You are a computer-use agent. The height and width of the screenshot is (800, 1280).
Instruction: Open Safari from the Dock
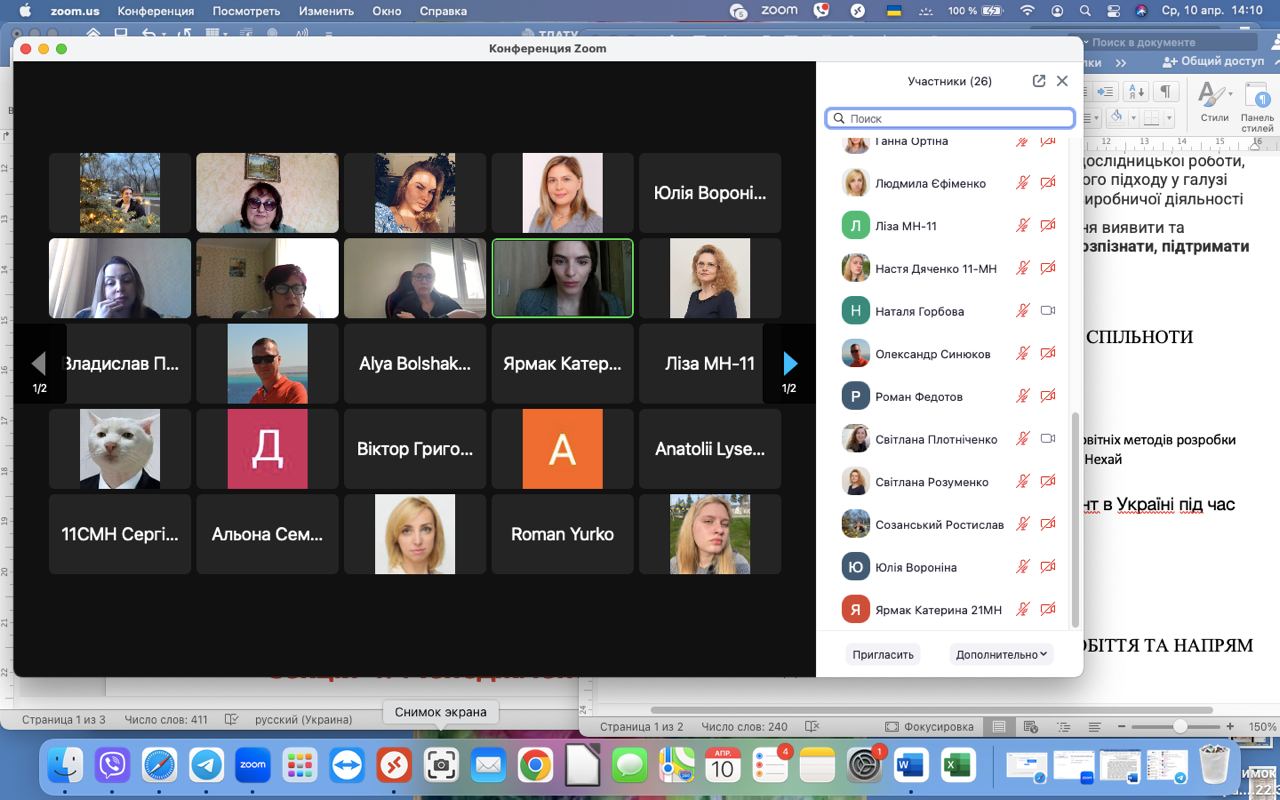[x=160, y=766]
